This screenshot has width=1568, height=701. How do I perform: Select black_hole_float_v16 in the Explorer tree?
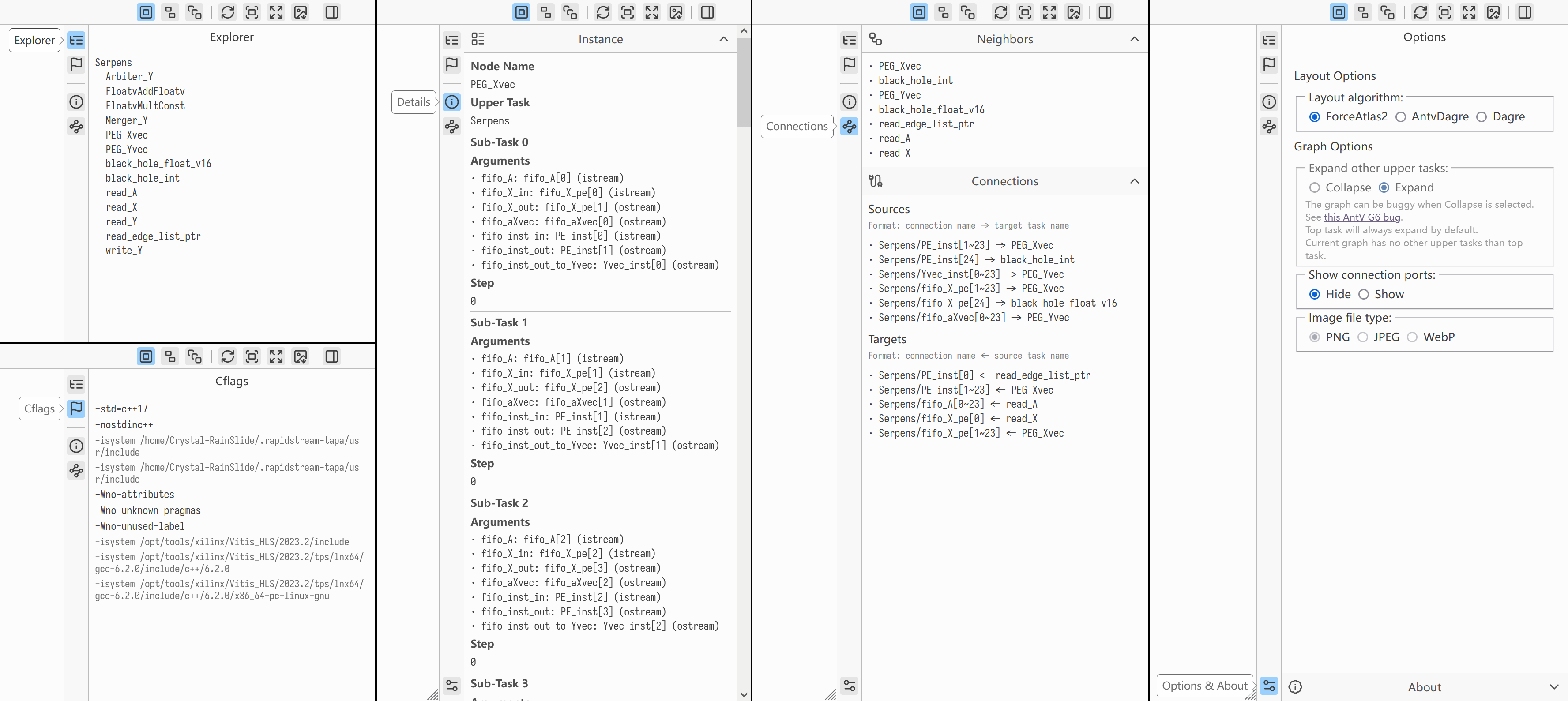click(158, 164)
